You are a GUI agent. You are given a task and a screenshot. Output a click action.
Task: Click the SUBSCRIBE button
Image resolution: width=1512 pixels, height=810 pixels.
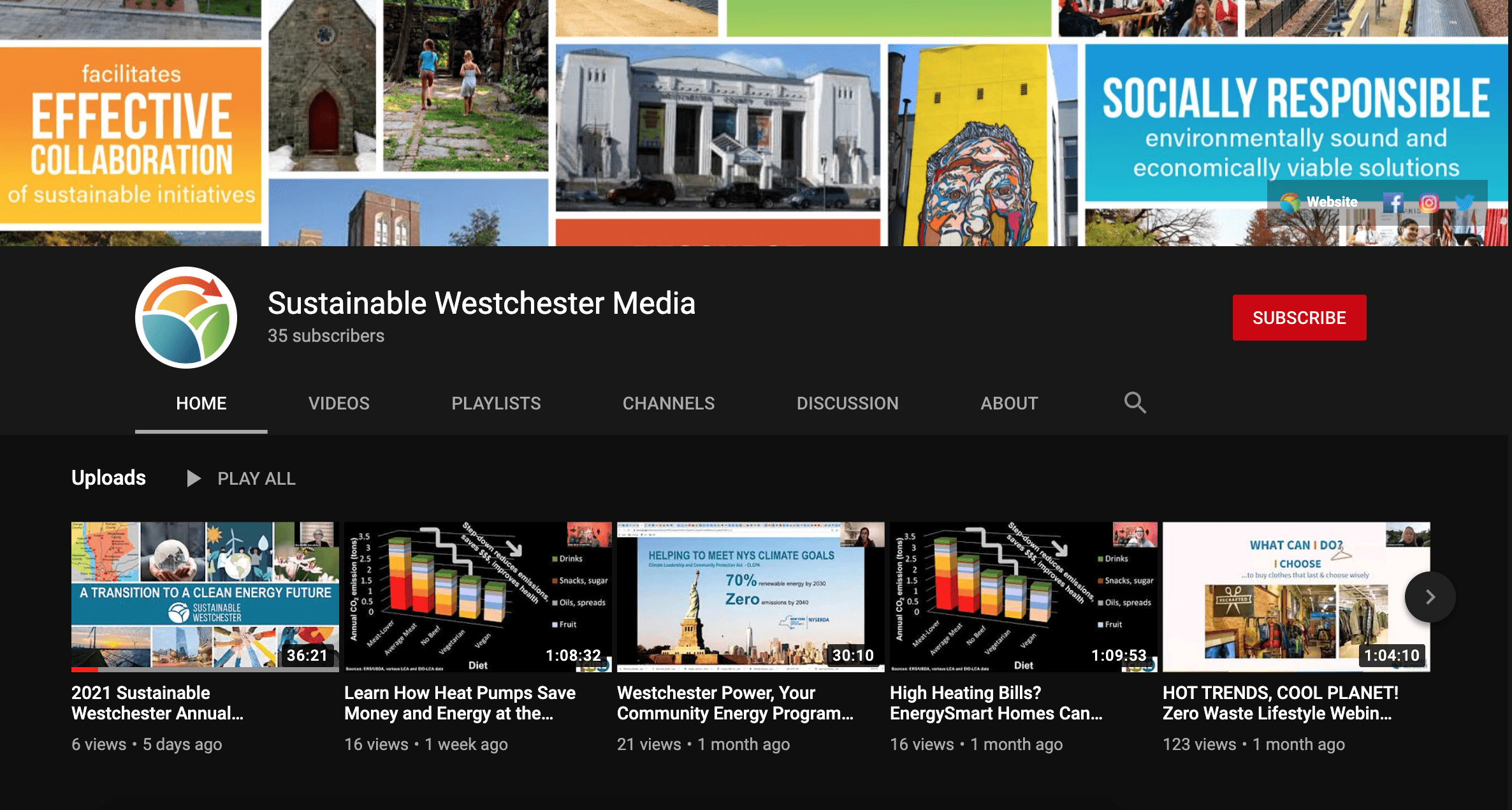pos(1299,318)
